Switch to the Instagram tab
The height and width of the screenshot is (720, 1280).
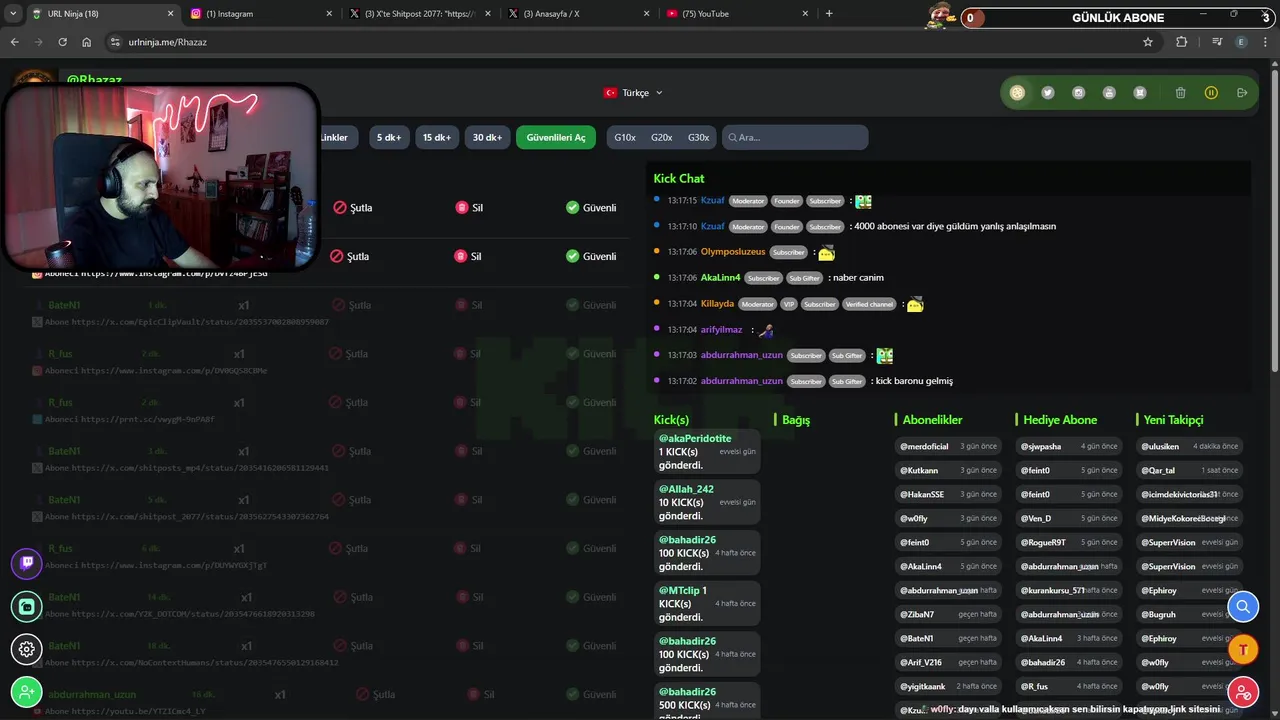coord(262,14)
